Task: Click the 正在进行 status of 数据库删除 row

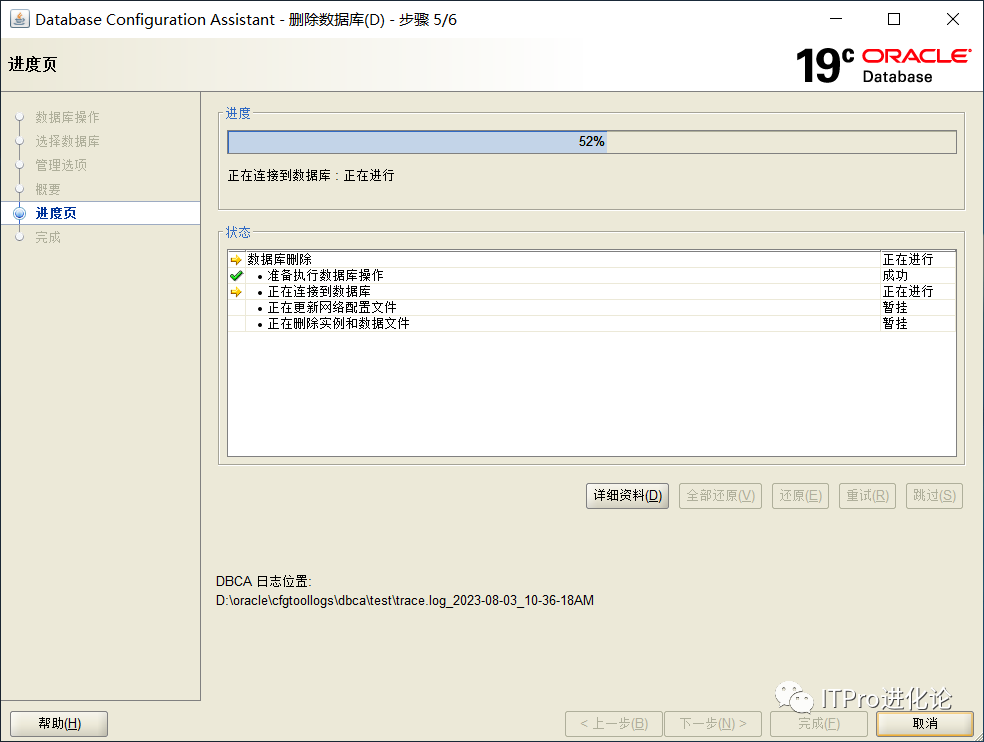Action: point(908,260)
